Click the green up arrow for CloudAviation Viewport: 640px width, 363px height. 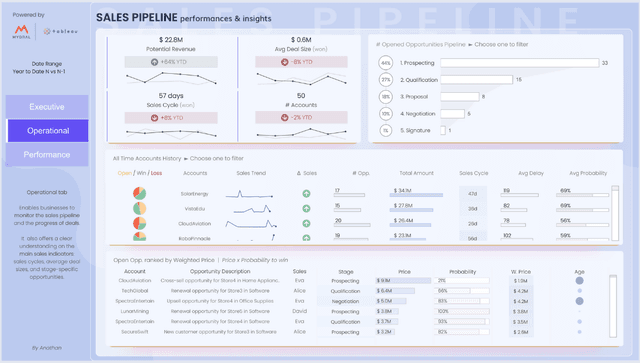coord(306,224)
